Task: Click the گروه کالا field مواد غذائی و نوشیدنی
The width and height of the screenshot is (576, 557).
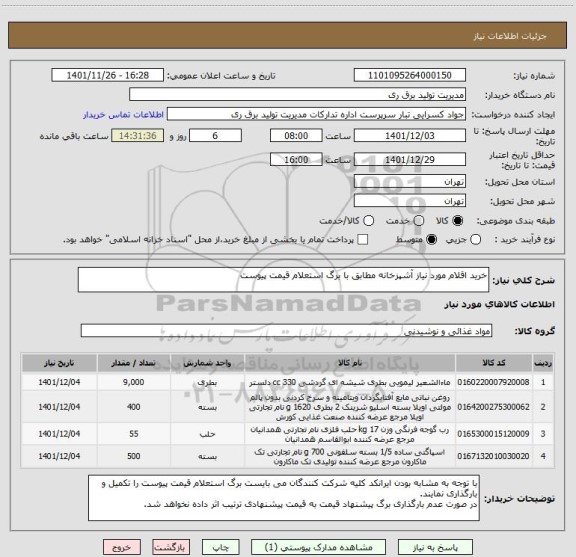Action: point(286,331)
